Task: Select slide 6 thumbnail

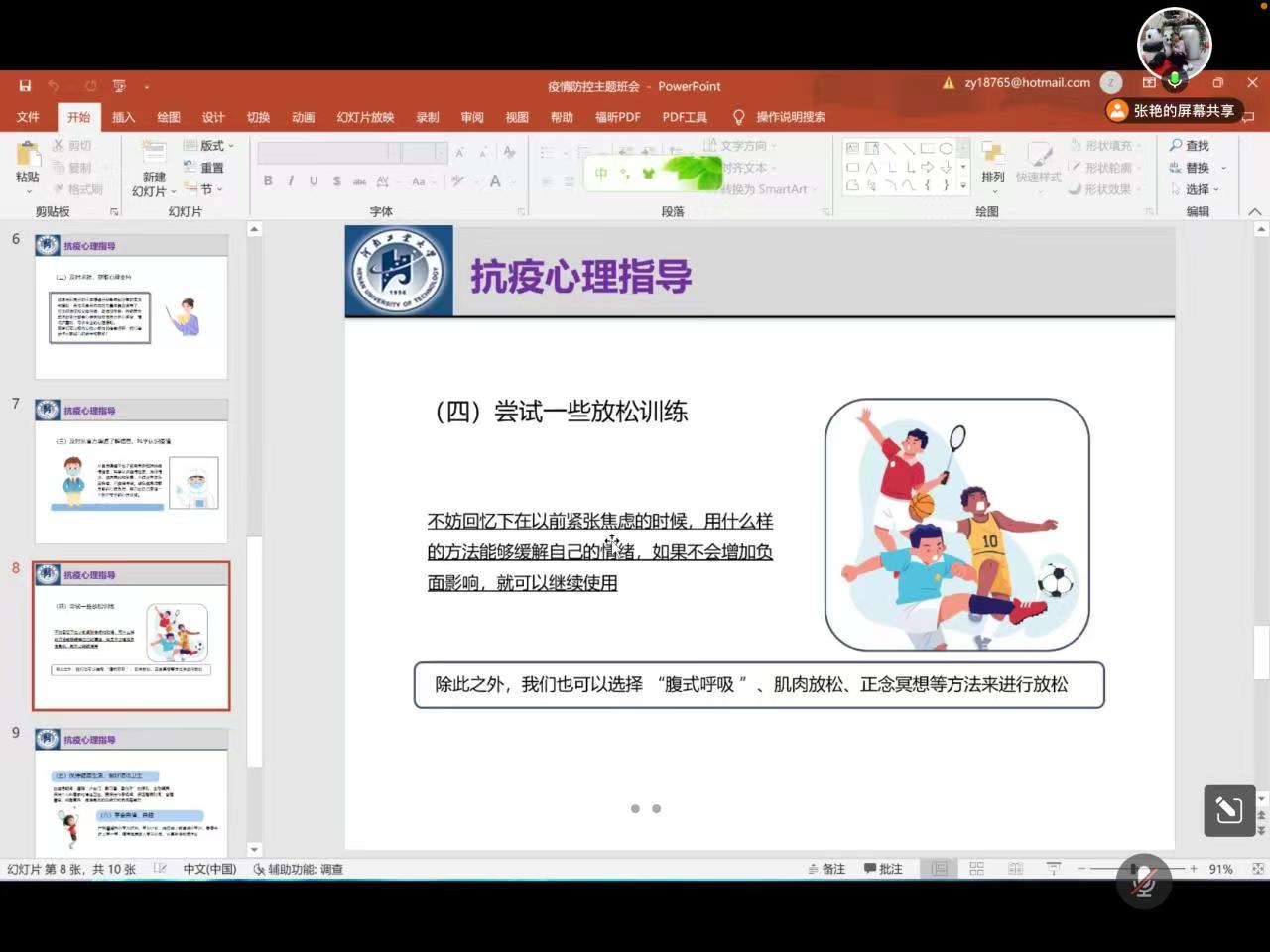Action: coord(132,306)
